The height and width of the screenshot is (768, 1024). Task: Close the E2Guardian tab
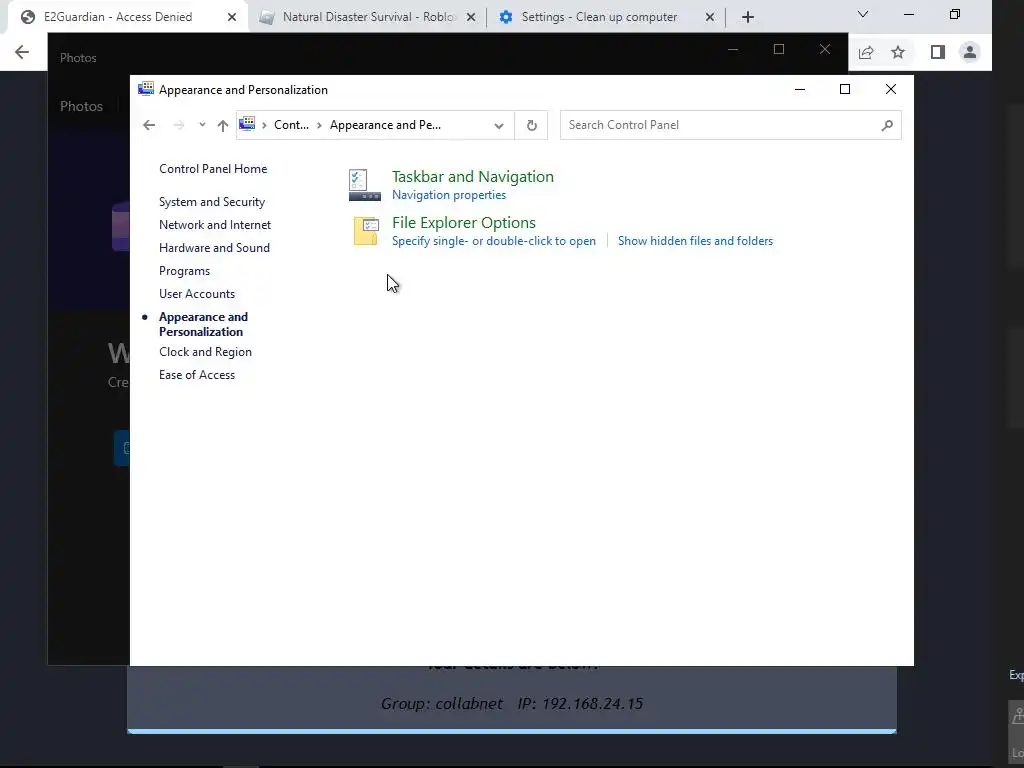(232, 17)
